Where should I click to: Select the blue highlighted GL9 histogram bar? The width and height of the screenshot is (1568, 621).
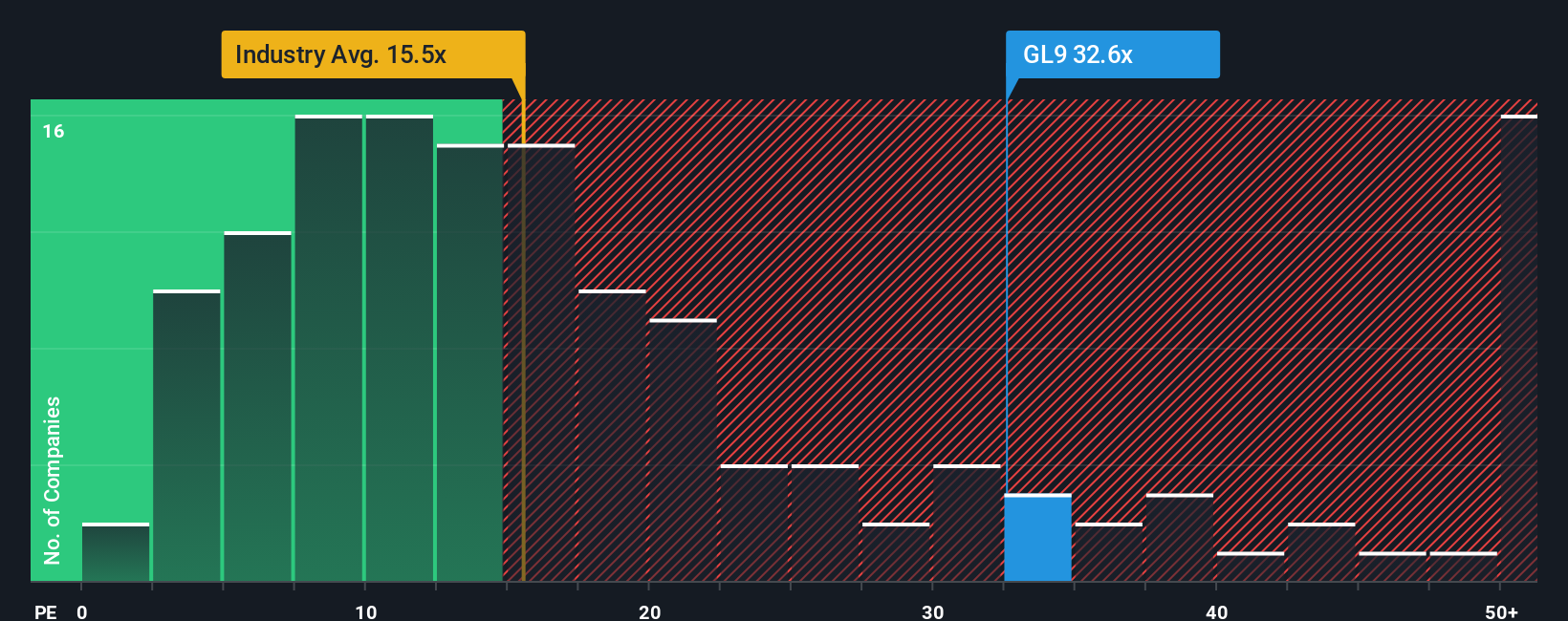1038,538
